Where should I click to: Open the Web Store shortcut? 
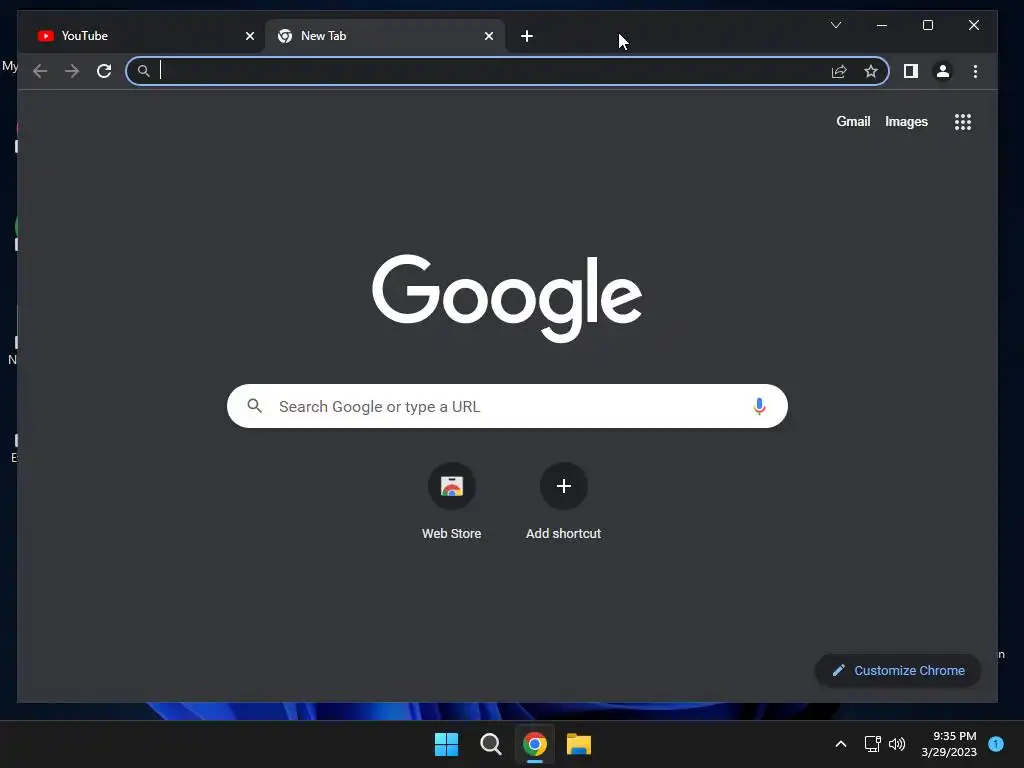click(451, 502)
